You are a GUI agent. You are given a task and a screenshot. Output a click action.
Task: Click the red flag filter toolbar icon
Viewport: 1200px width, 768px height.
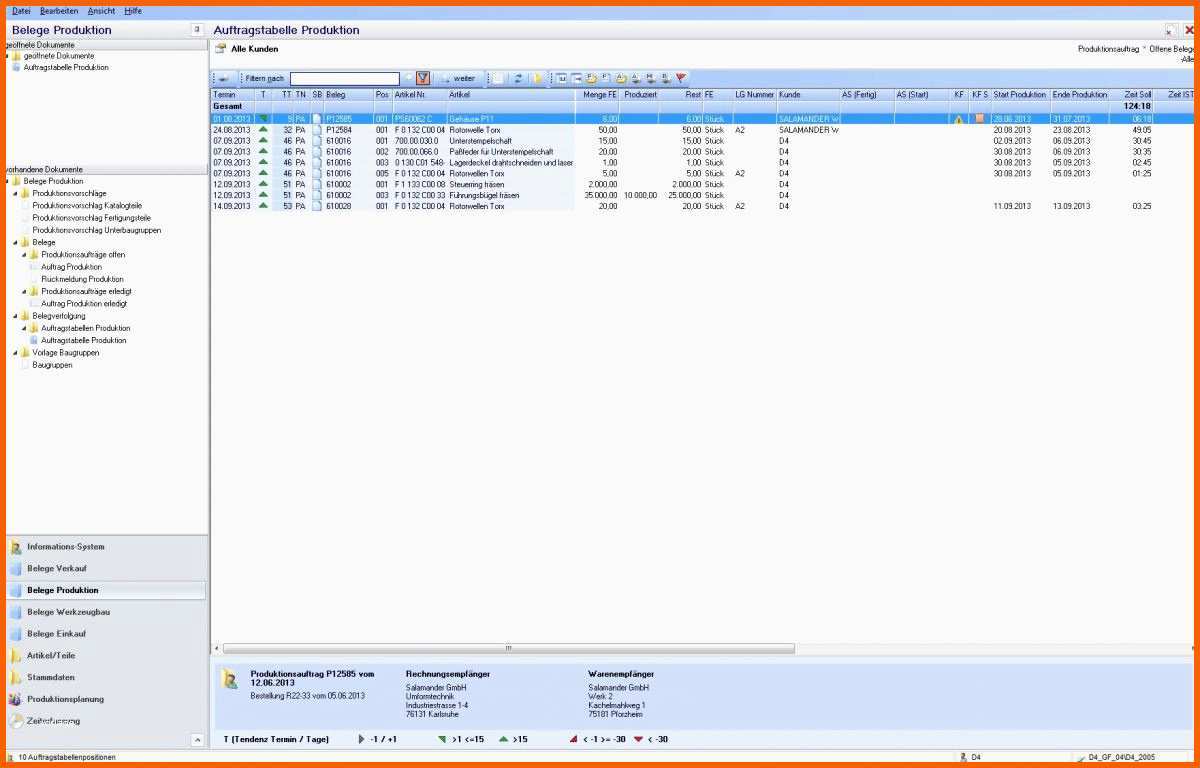pyautogui.click(x=681, y=78)
